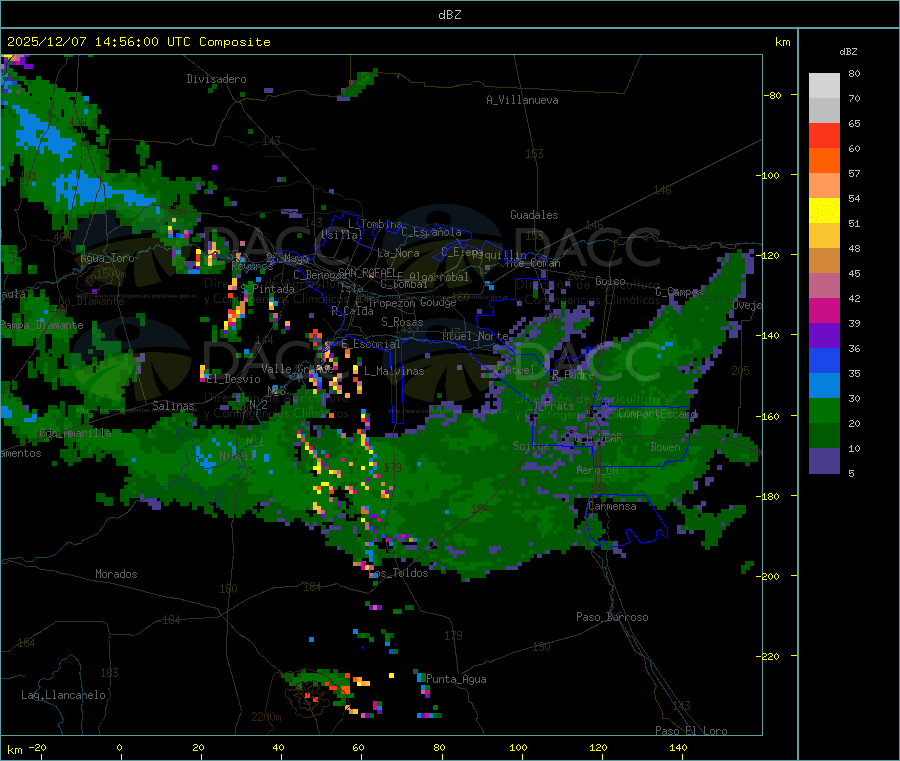The width and height of the screenshot is (900, 761).
Task: Choose the dark green 10-20 dBZ swatch
Action: click(x=824, y=436)
